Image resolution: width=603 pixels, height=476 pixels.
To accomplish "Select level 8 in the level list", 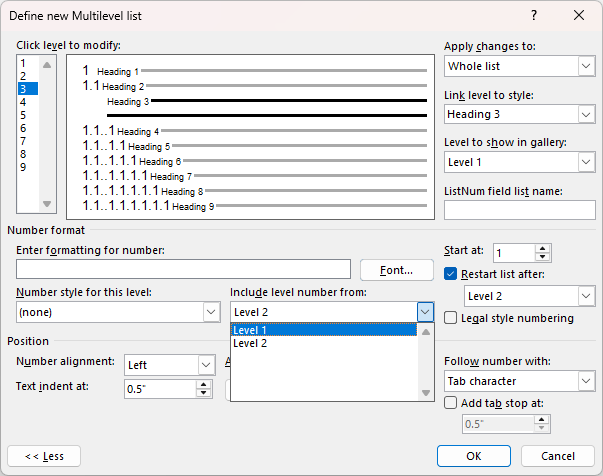I will coord(27,154).
